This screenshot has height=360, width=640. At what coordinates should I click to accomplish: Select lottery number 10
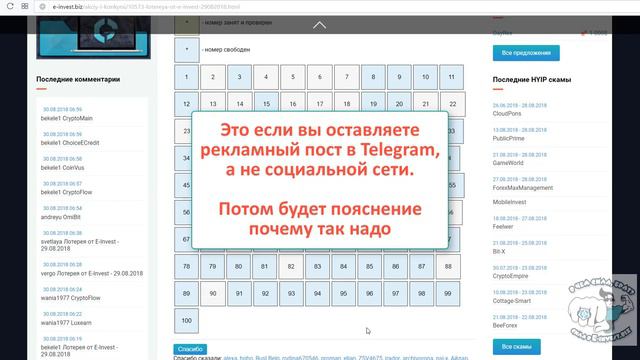click(x=425, y=77)
